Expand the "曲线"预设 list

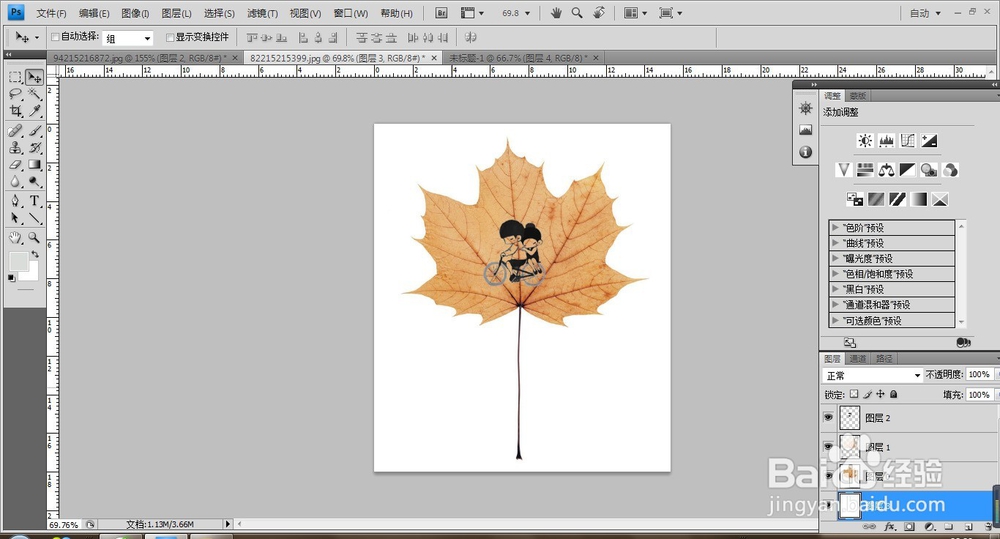[835, 243]
